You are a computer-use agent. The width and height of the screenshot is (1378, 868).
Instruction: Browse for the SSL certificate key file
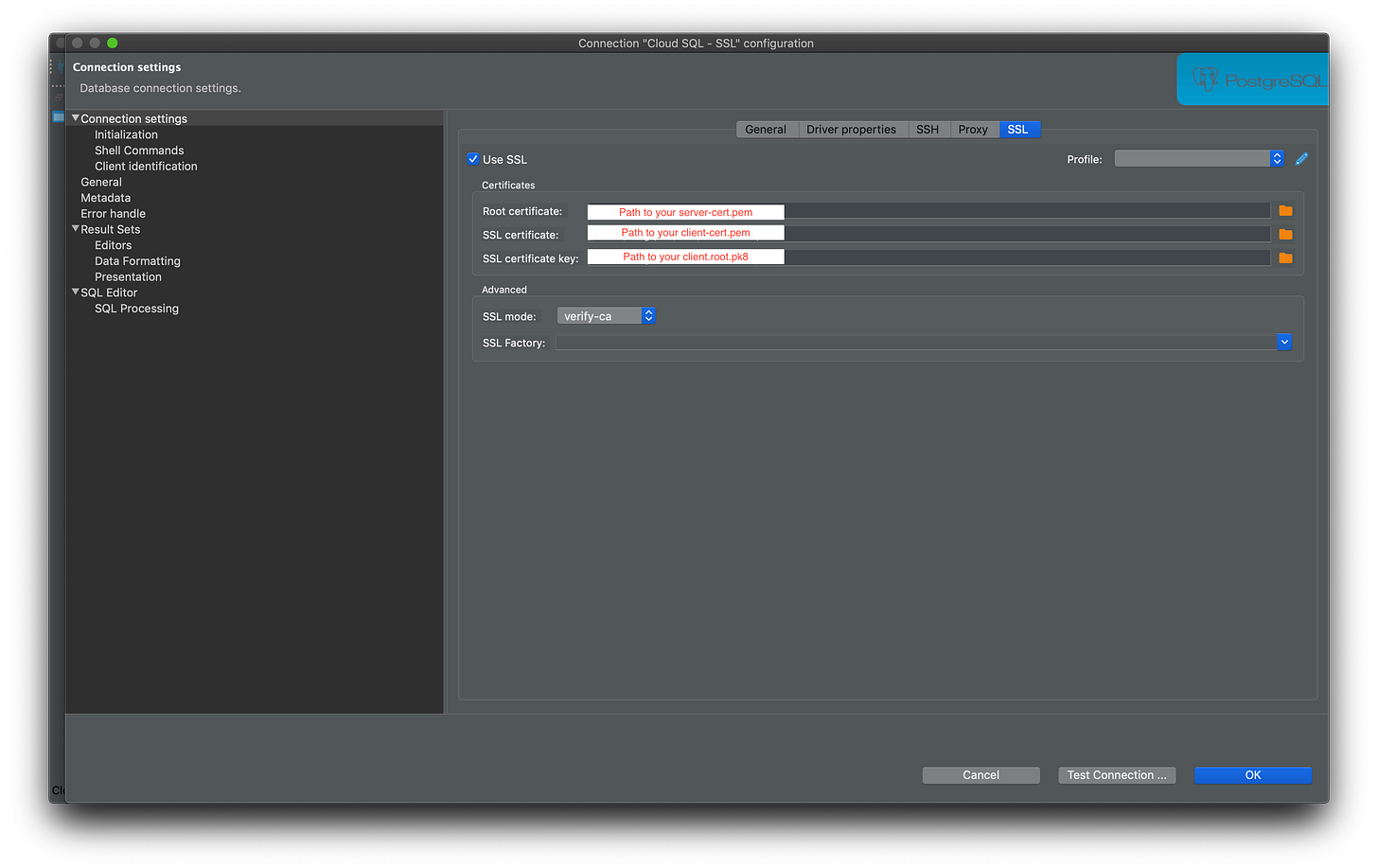(x=1285, y=257)
